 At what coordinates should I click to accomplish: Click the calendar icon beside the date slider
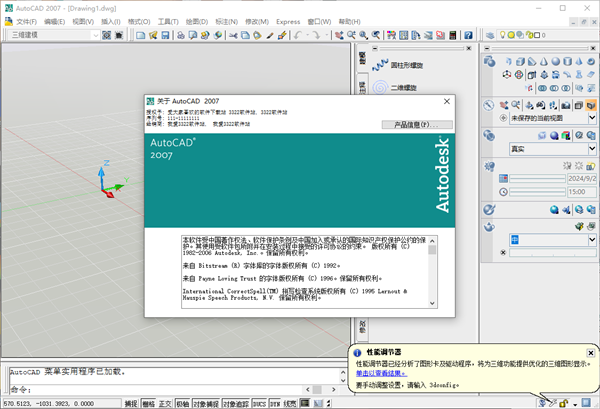click(x=502, y=178)
